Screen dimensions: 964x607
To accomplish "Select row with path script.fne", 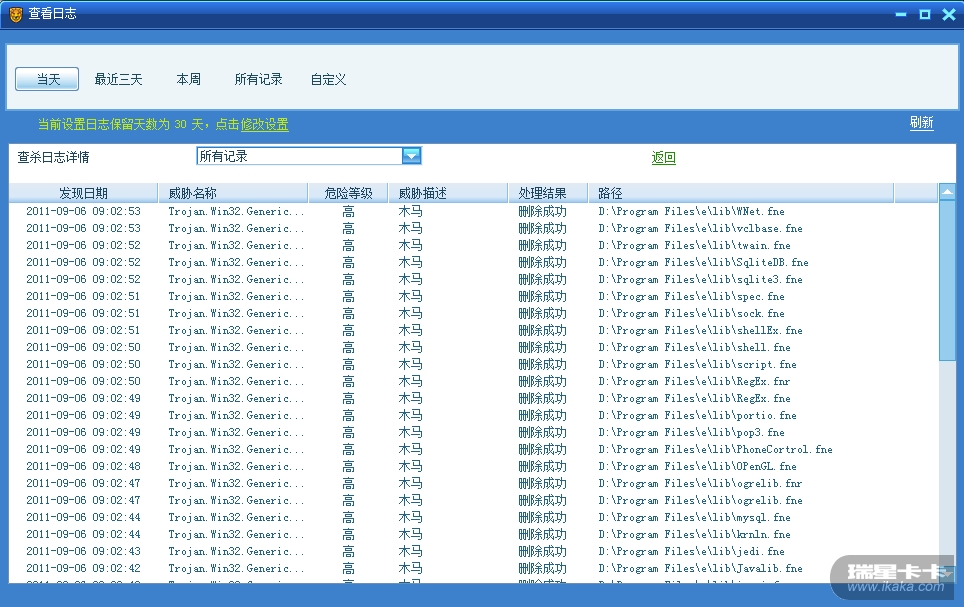I will [473, 365].
